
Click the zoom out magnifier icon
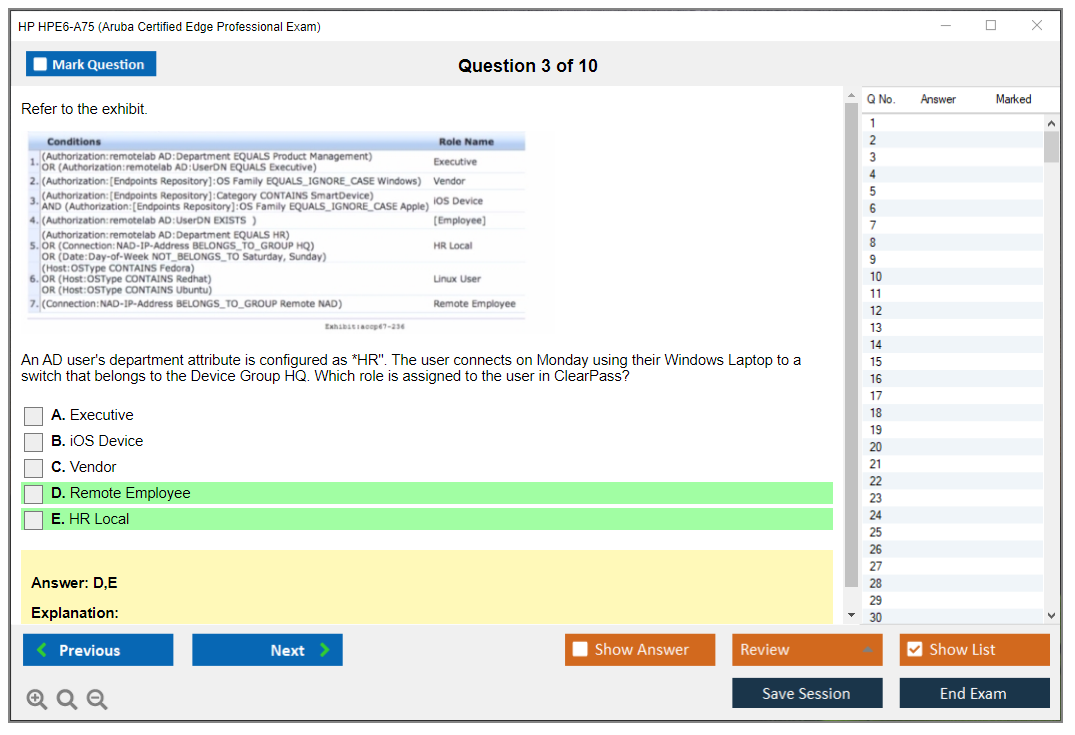pos(97,700)
